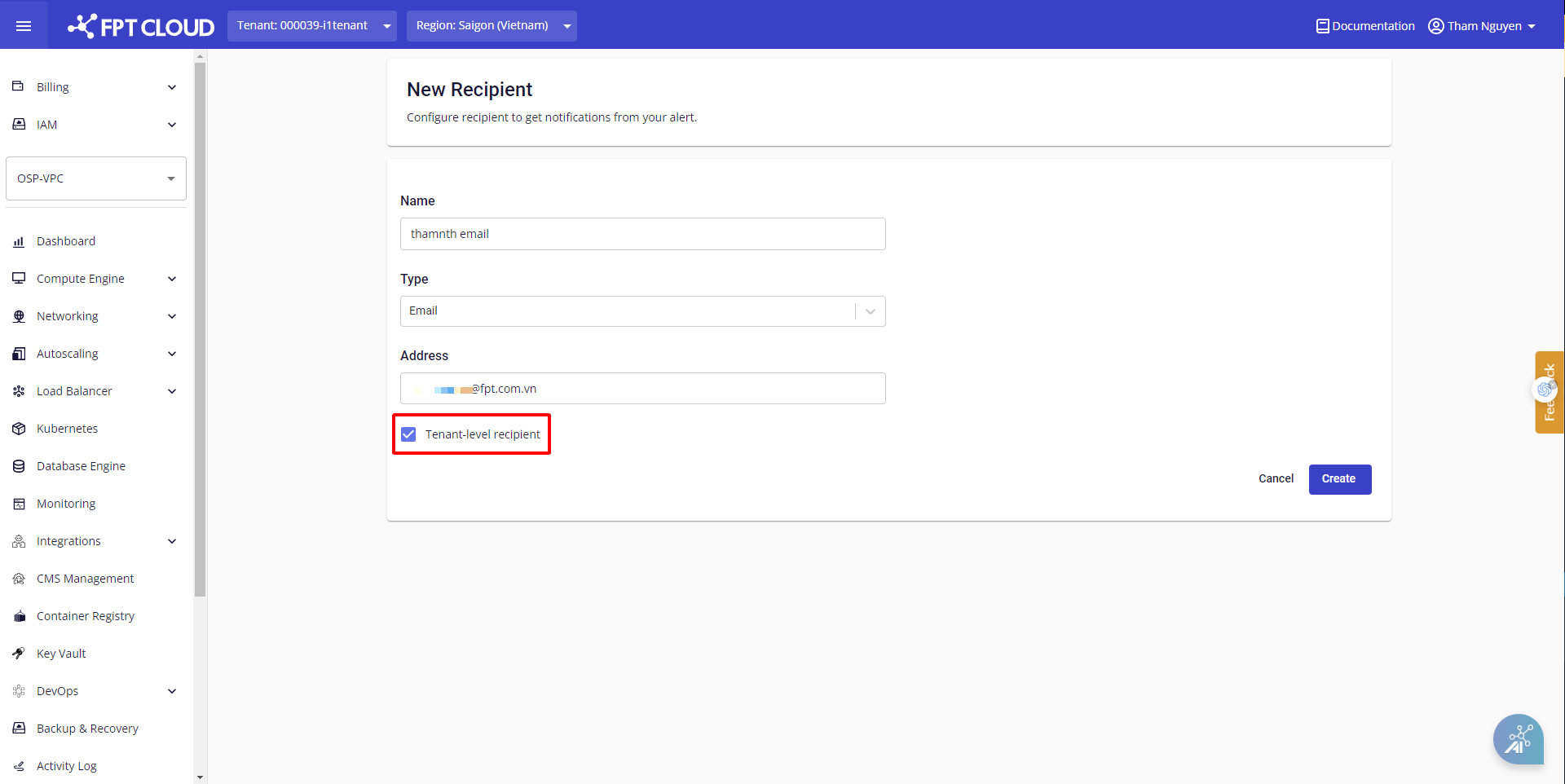The height and width of the screenshot is (784, 1565).
Task: Click the Create button
Action: [x=1339, y=479]
